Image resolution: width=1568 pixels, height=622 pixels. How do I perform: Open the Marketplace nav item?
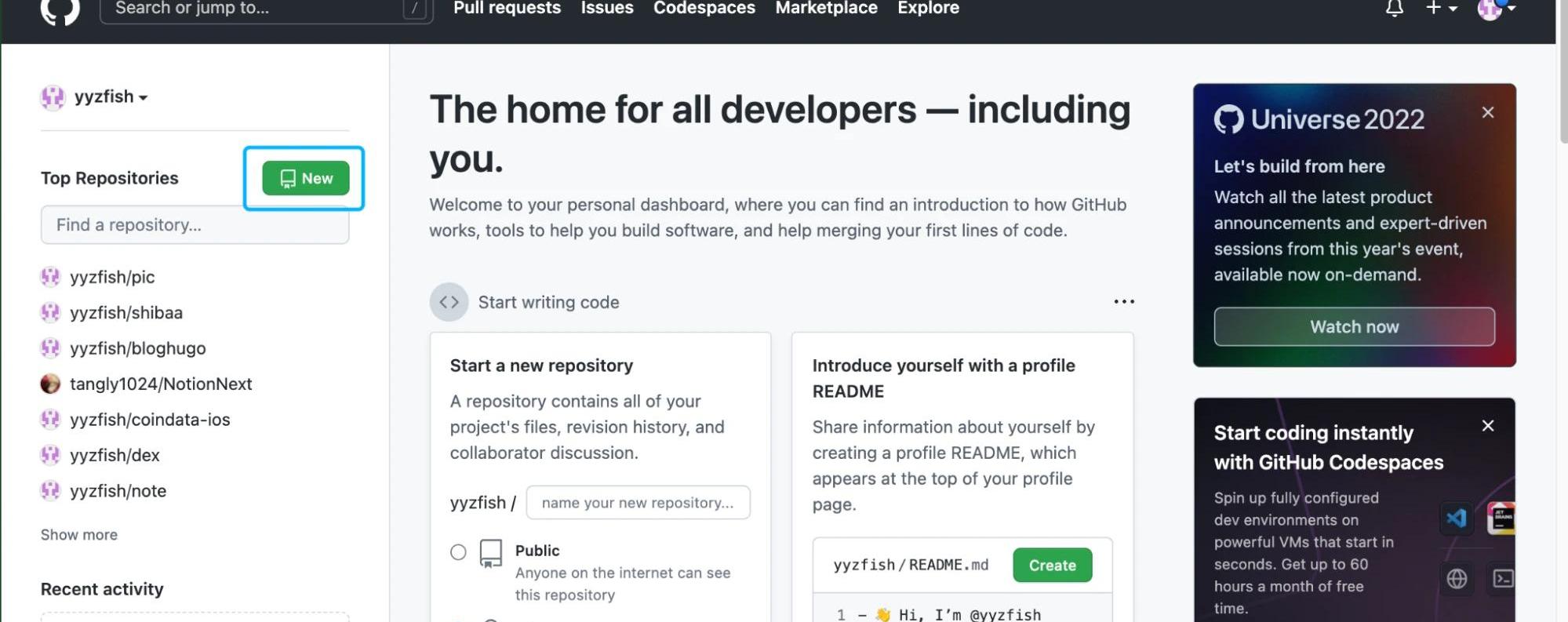point(826,9)
